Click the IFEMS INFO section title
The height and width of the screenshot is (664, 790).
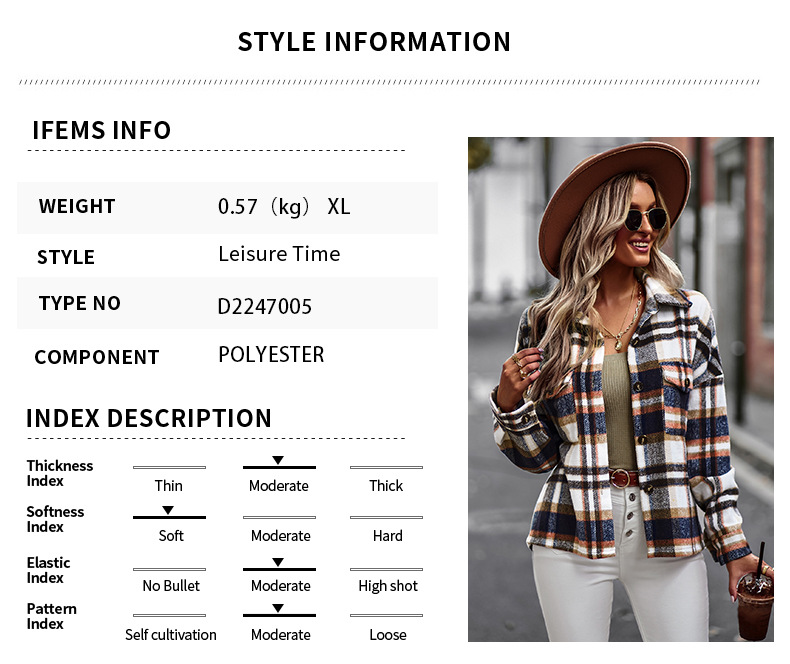click(101, 130)
